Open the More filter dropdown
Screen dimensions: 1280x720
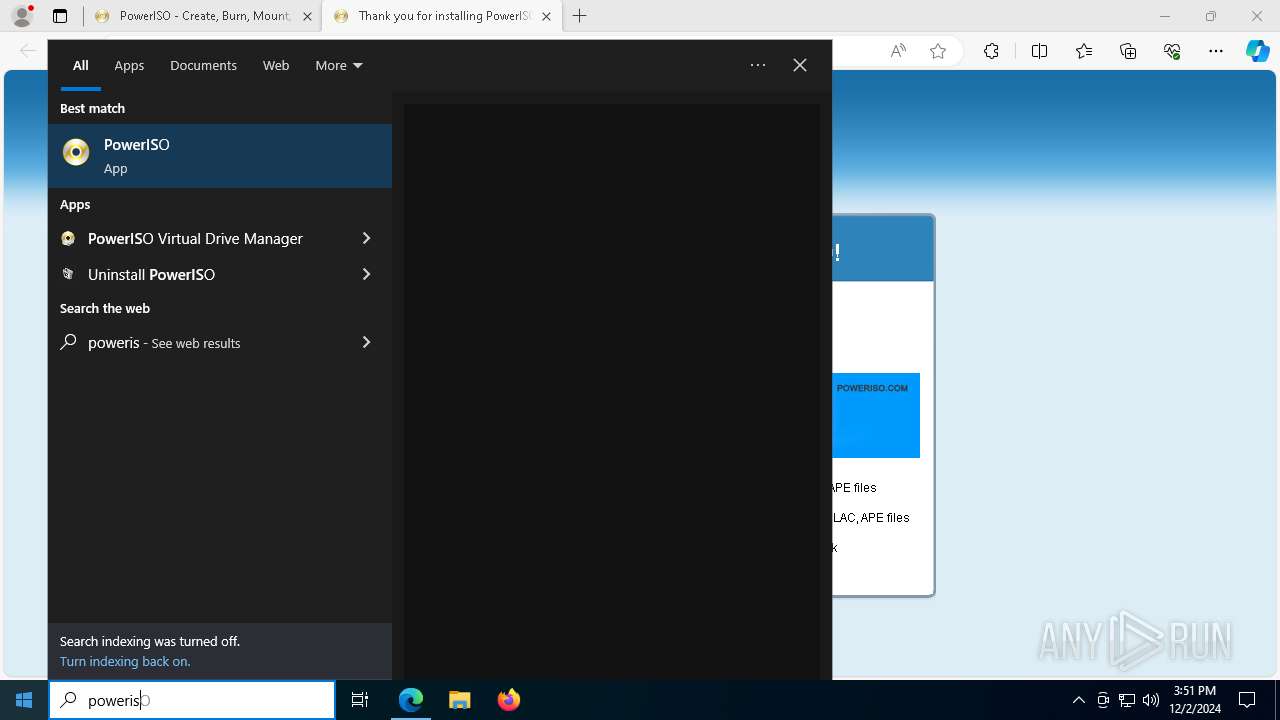tap(338, 65)
